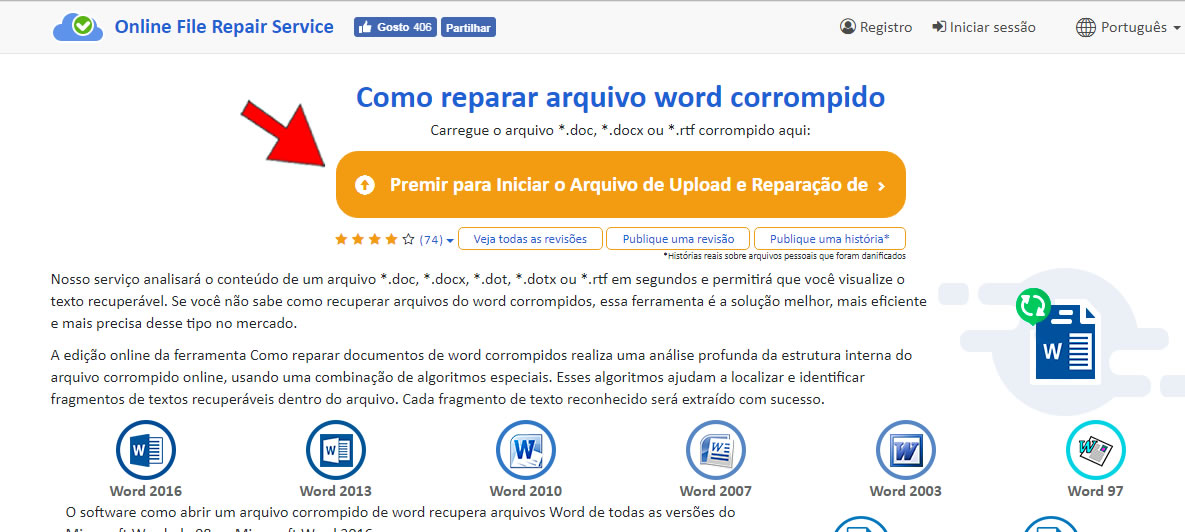
Task: Click the Carregue o arquivo instruction text
Action: pyautogui.click(x=620, y=131)
